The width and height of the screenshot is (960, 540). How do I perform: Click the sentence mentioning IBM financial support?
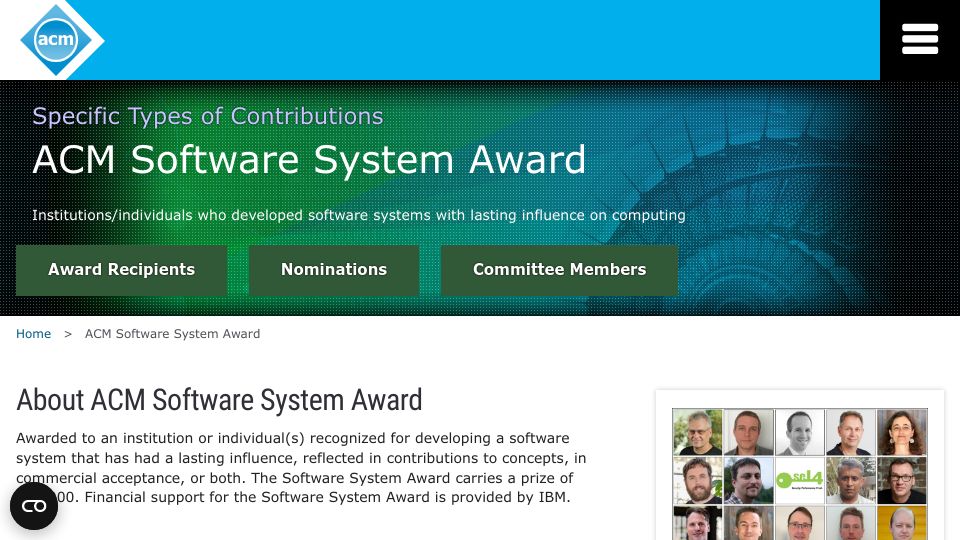click(x=328, y=497)
